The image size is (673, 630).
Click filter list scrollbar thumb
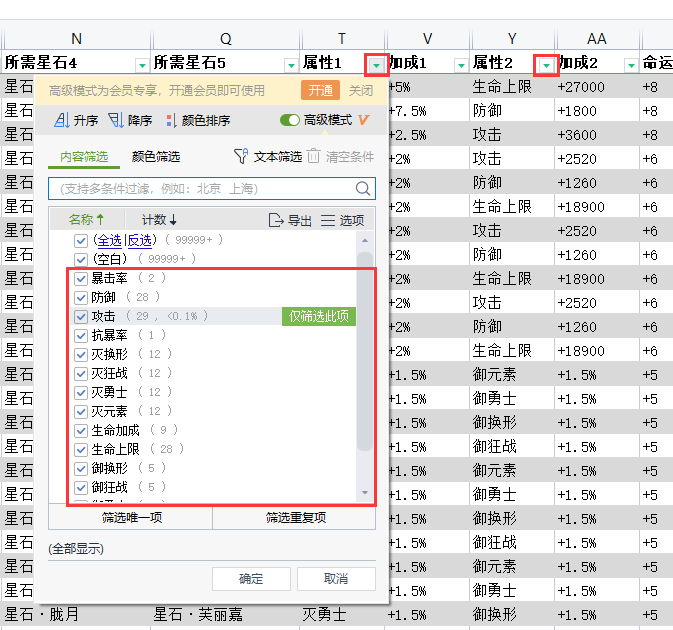point(364,352)
